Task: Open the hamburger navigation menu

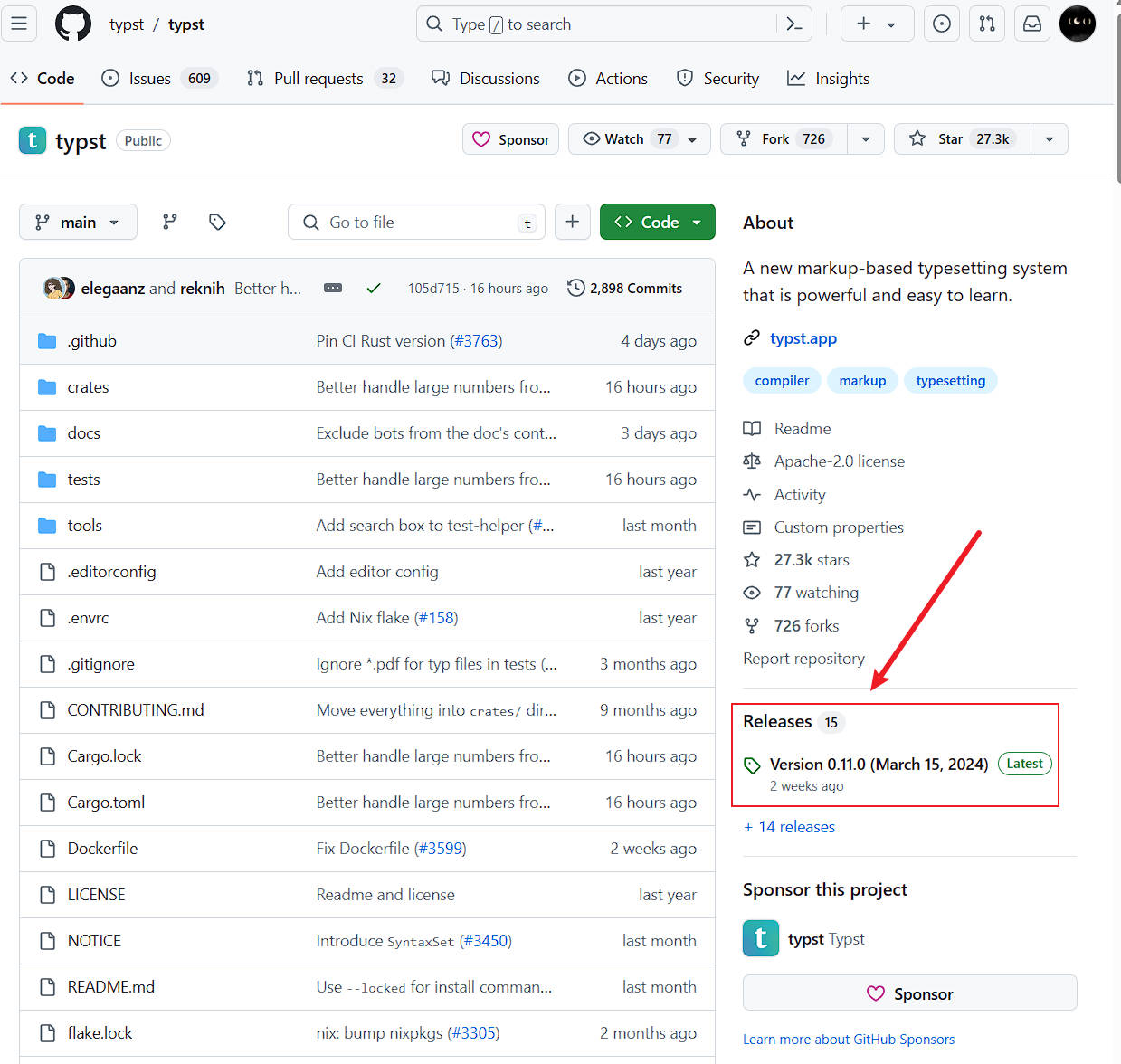Action: pos(19,24)
